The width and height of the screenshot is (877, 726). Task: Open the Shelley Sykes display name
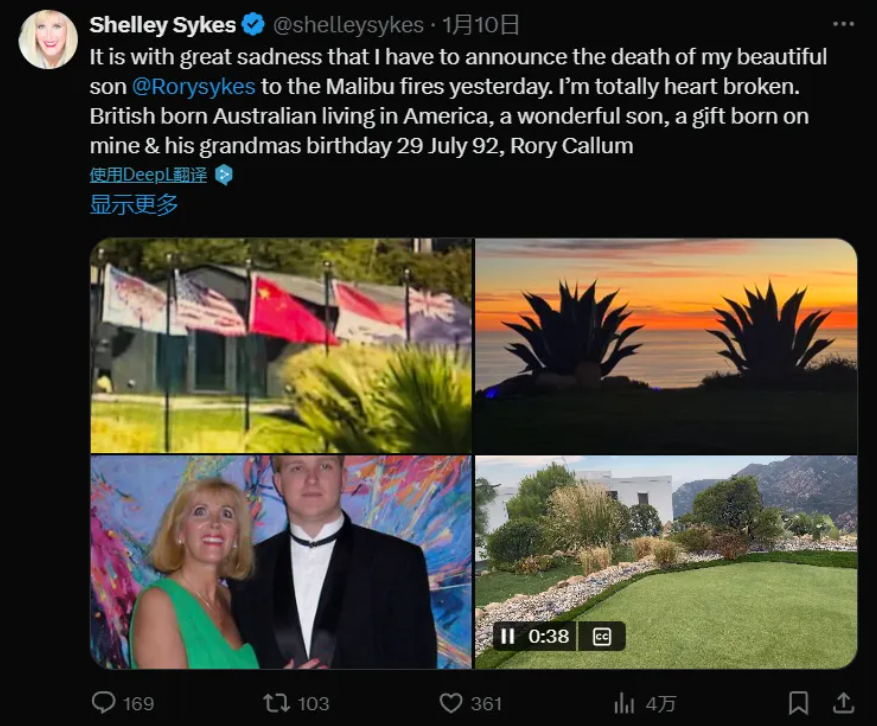(163, 25)
